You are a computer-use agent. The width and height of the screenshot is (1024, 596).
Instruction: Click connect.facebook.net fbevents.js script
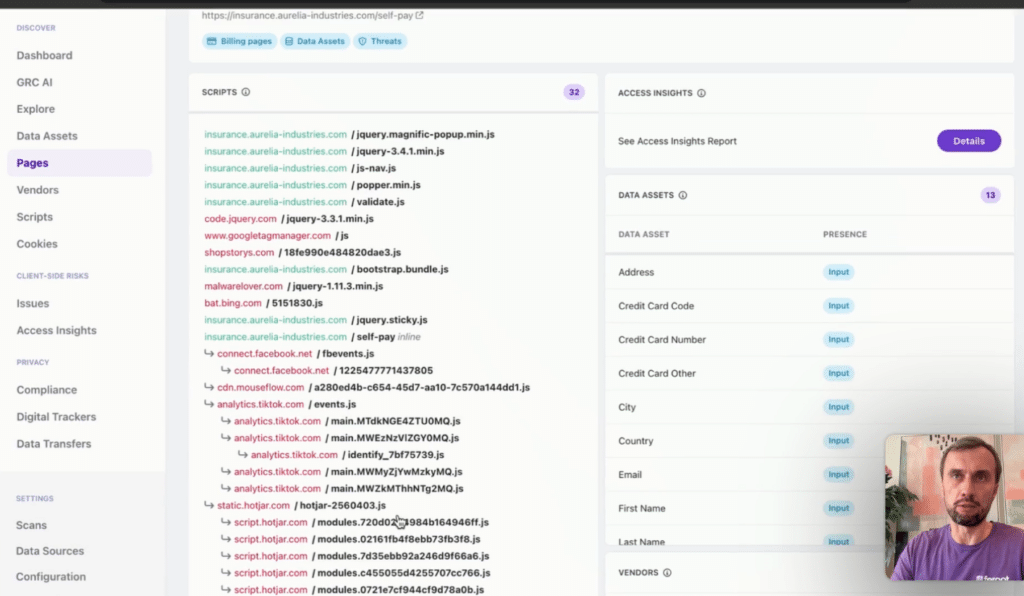(295, 354)
